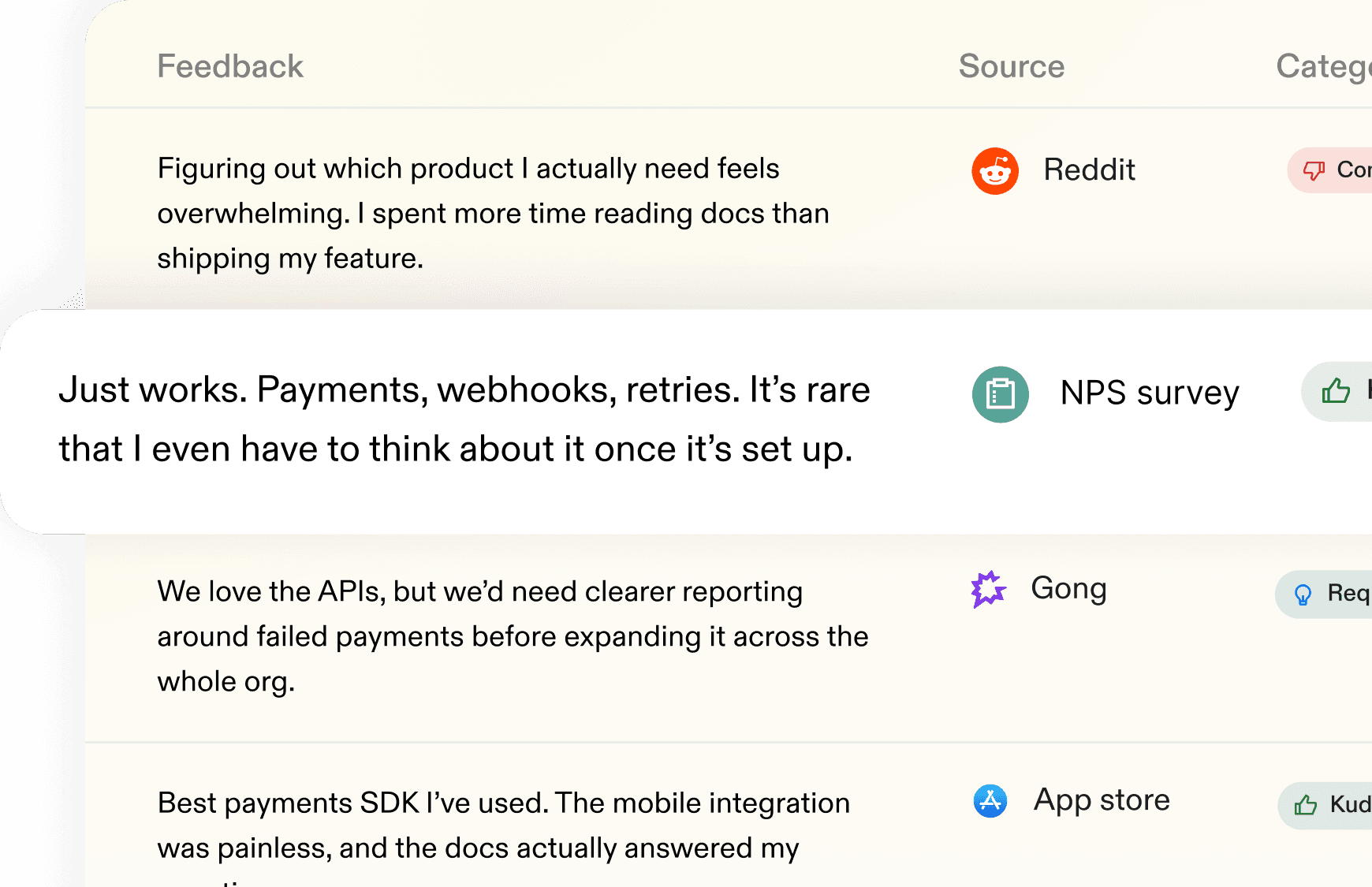This screenshot has height=887, width=1372.
Task: Click the Reddit source icon
Action: pyautogui.click(x=995, y=170)
